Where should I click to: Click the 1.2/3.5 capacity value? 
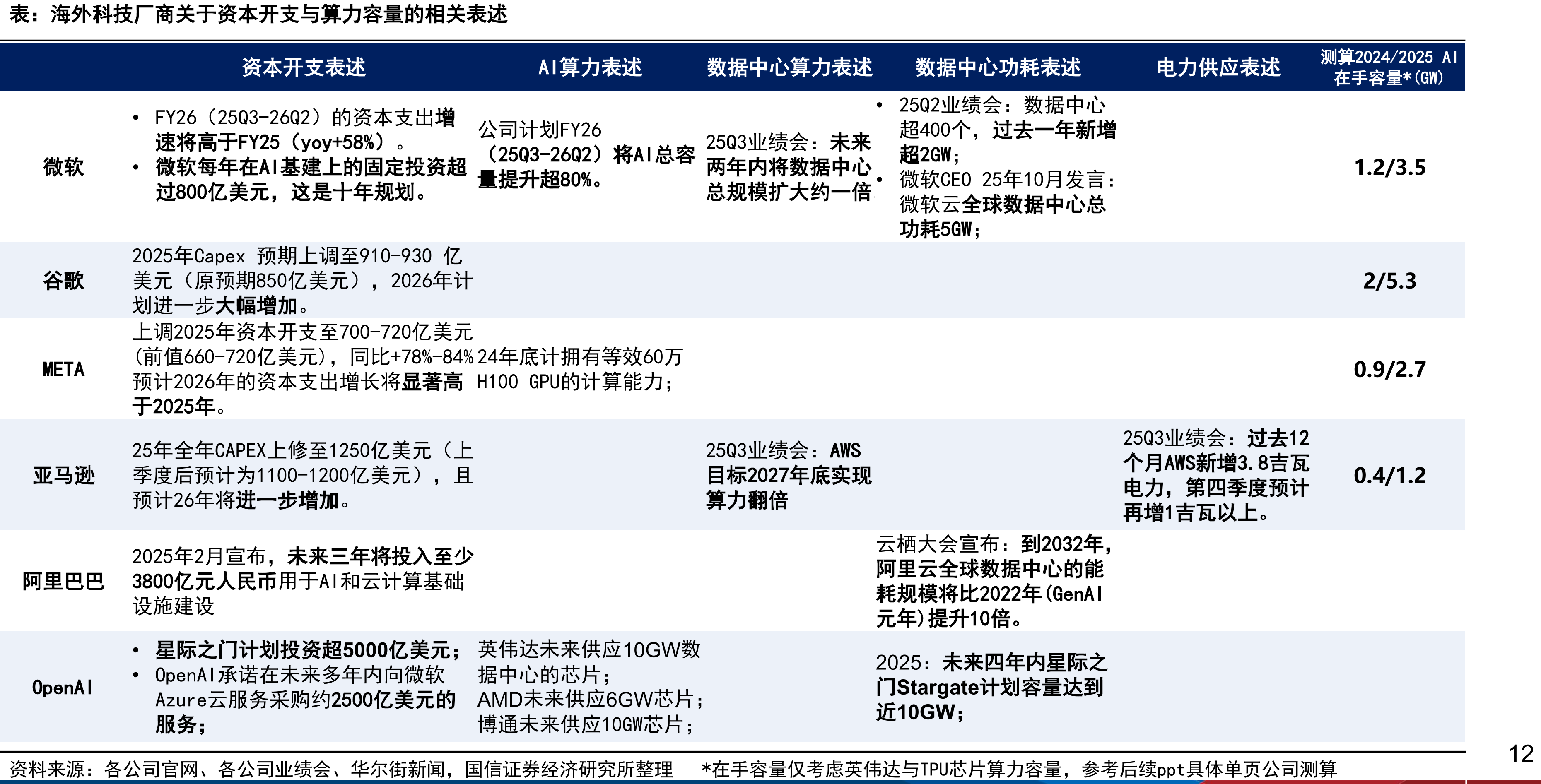pyautogui.click(x=1390, y=168)
